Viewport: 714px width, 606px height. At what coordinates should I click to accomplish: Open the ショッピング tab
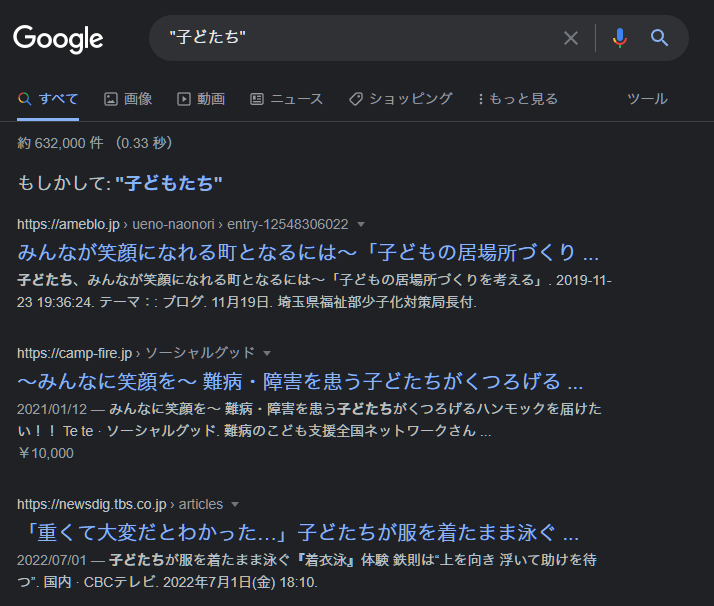click(x=401, y=99)
